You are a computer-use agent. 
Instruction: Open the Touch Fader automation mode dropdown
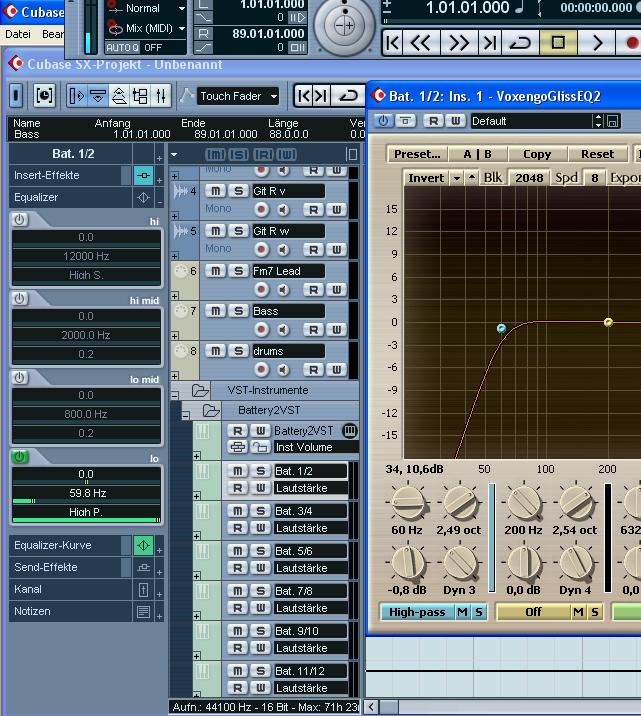click(239, 96)
